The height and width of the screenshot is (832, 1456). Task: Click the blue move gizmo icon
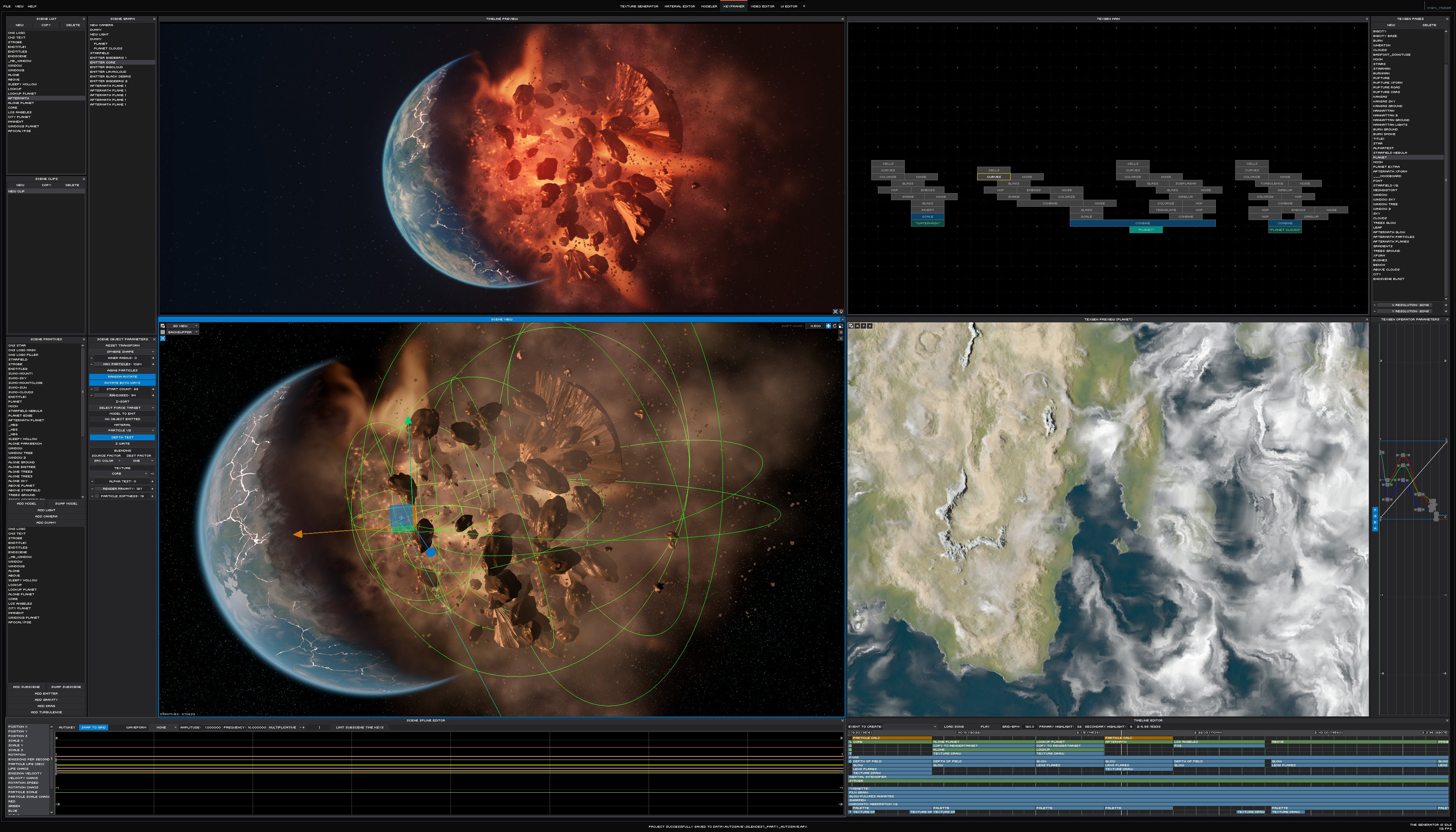pos(828,326)
